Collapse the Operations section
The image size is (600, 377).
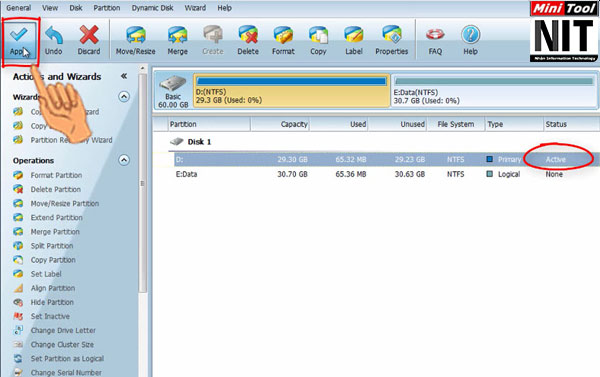click(x=124, y=160)
